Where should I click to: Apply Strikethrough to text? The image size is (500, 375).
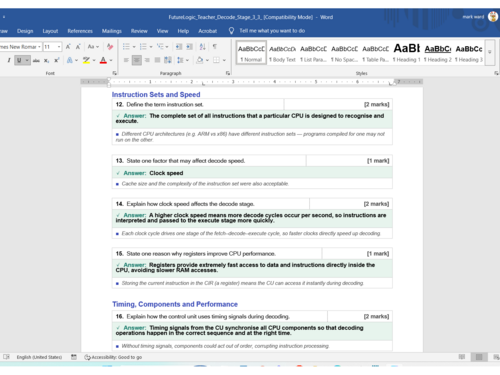point(36,60)
